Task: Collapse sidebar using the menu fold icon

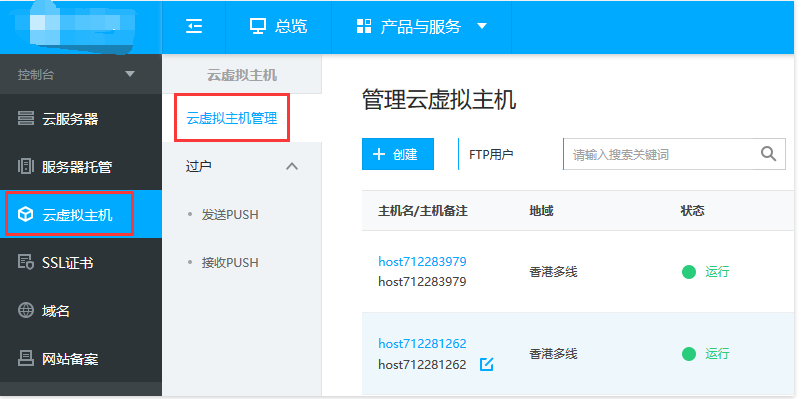Action: pyautogui.click(x=194, y=26)
